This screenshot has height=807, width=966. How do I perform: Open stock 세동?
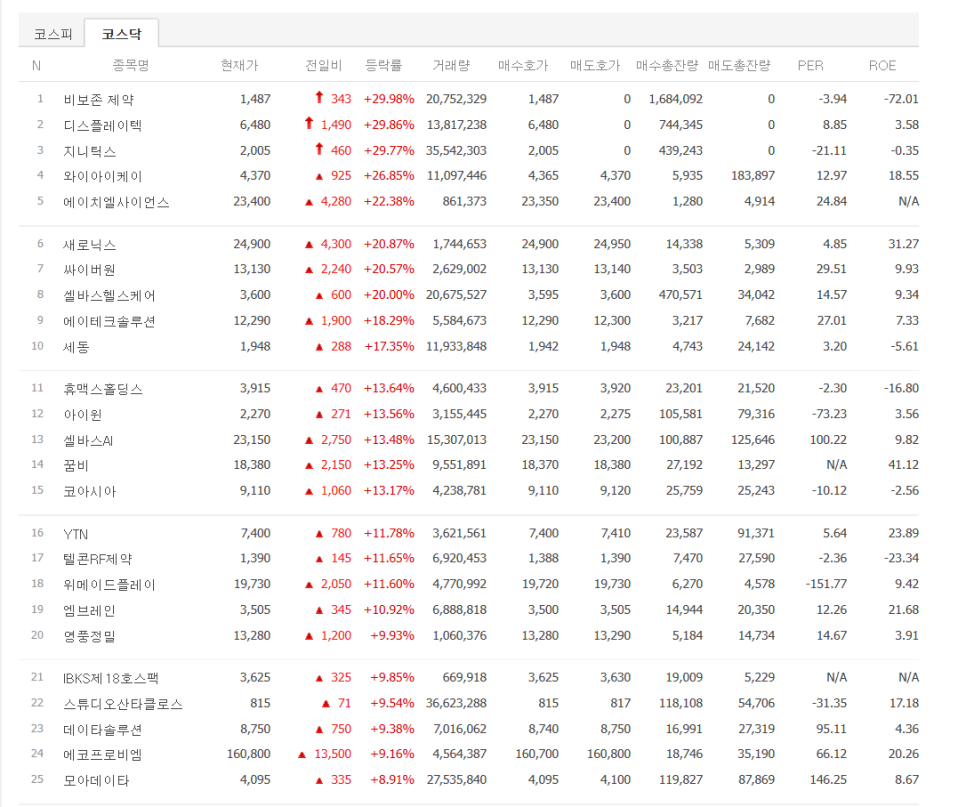[x=76, y=347]
